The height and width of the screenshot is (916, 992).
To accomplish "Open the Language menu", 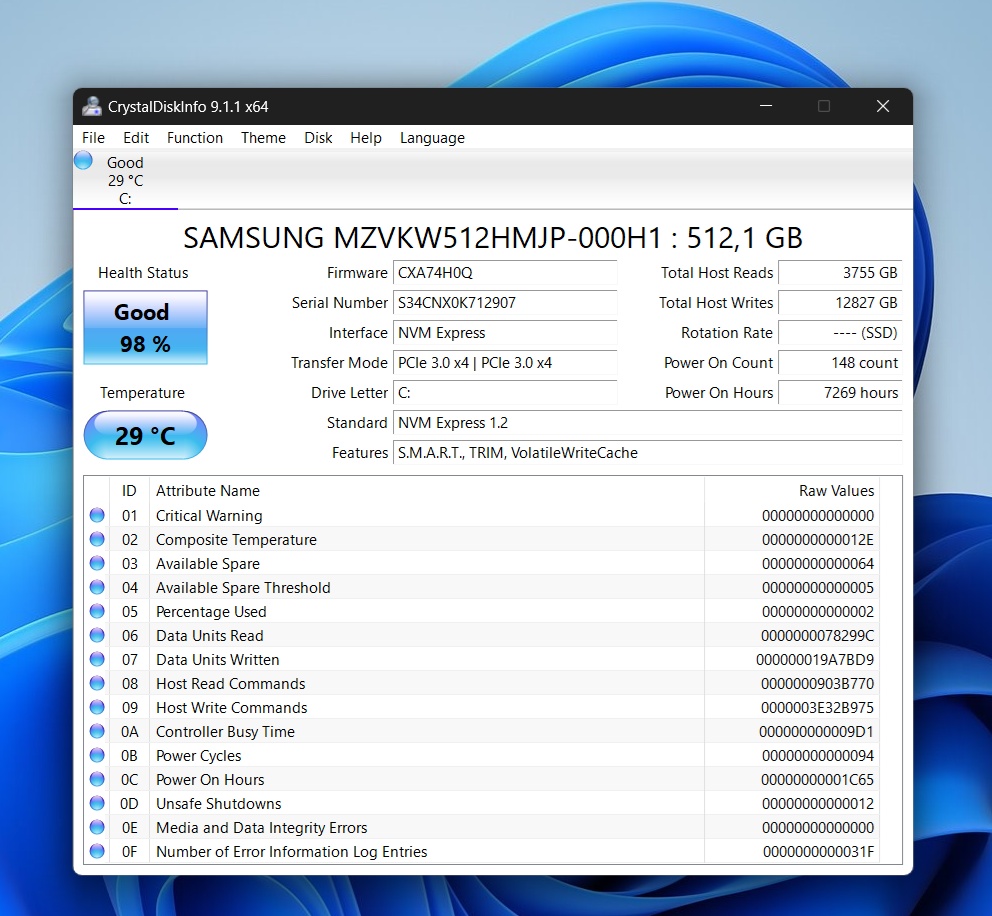I will click(x=432, y=138).
